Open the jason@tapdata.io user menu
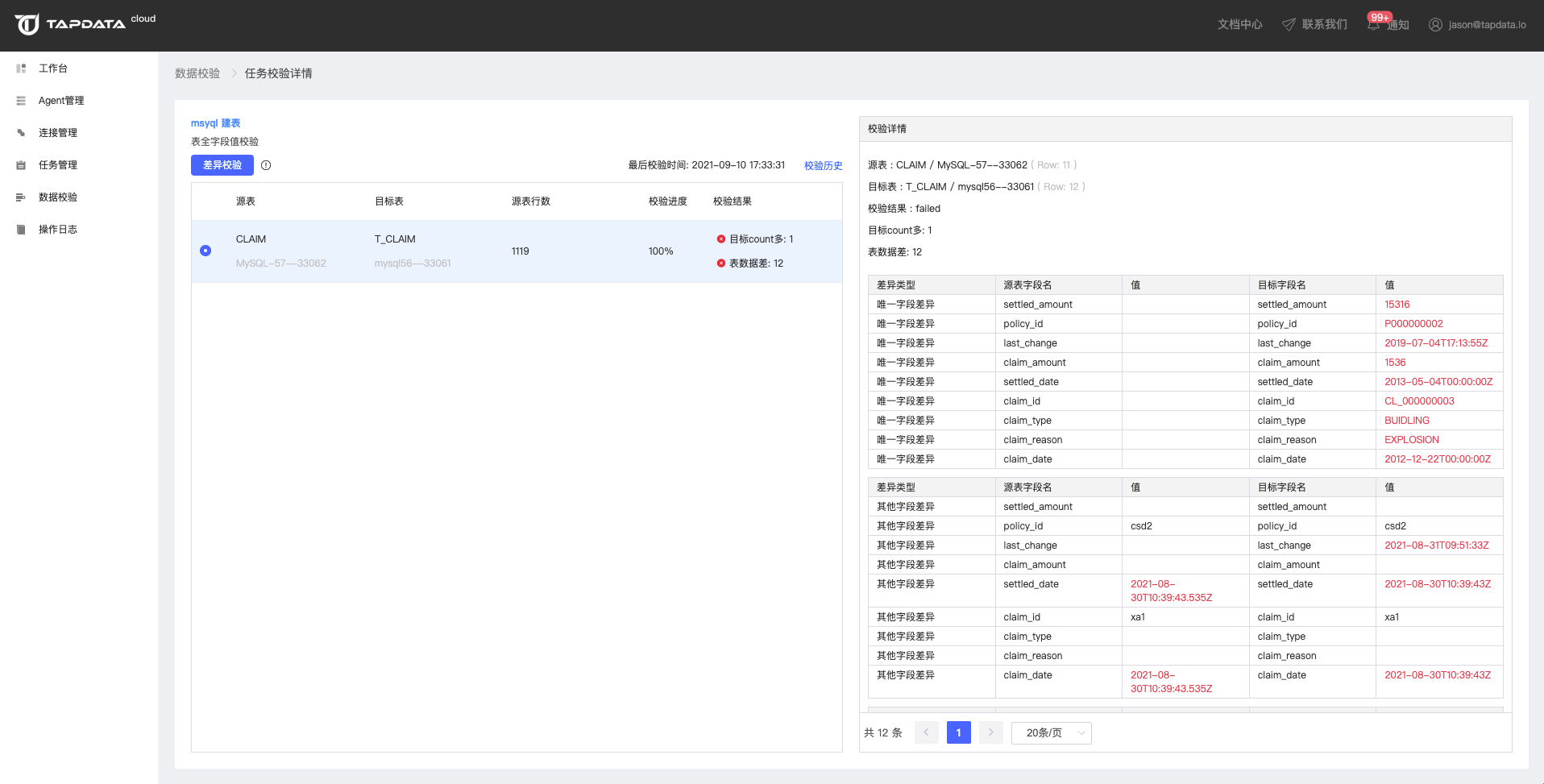Viewport: 1544px width, 784px height. (1477, 25)
